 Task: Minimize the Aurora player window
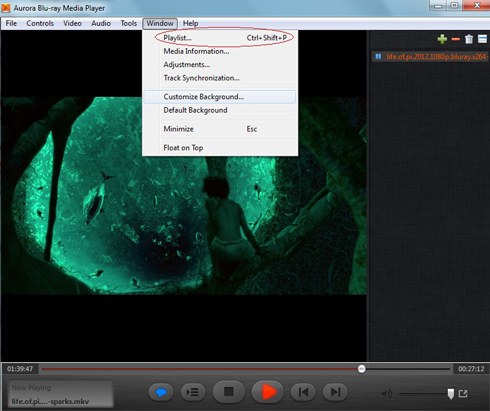(438, 6)
